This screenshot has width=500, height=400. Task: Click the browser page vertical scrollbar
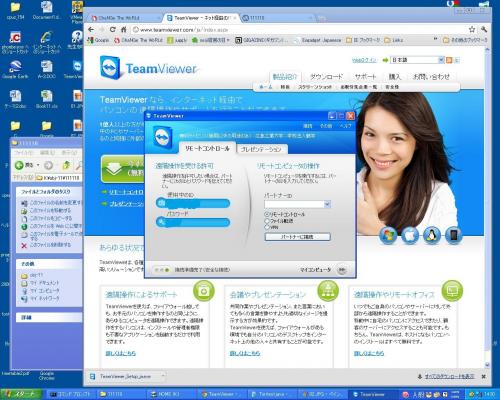(487, 207)
